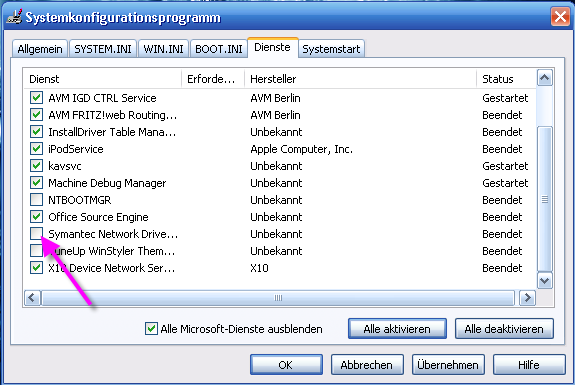This screenshot has height=385, width=575.
Task: Enable the NTBOOTMGR service checkbox
Action: pos(36,200)
